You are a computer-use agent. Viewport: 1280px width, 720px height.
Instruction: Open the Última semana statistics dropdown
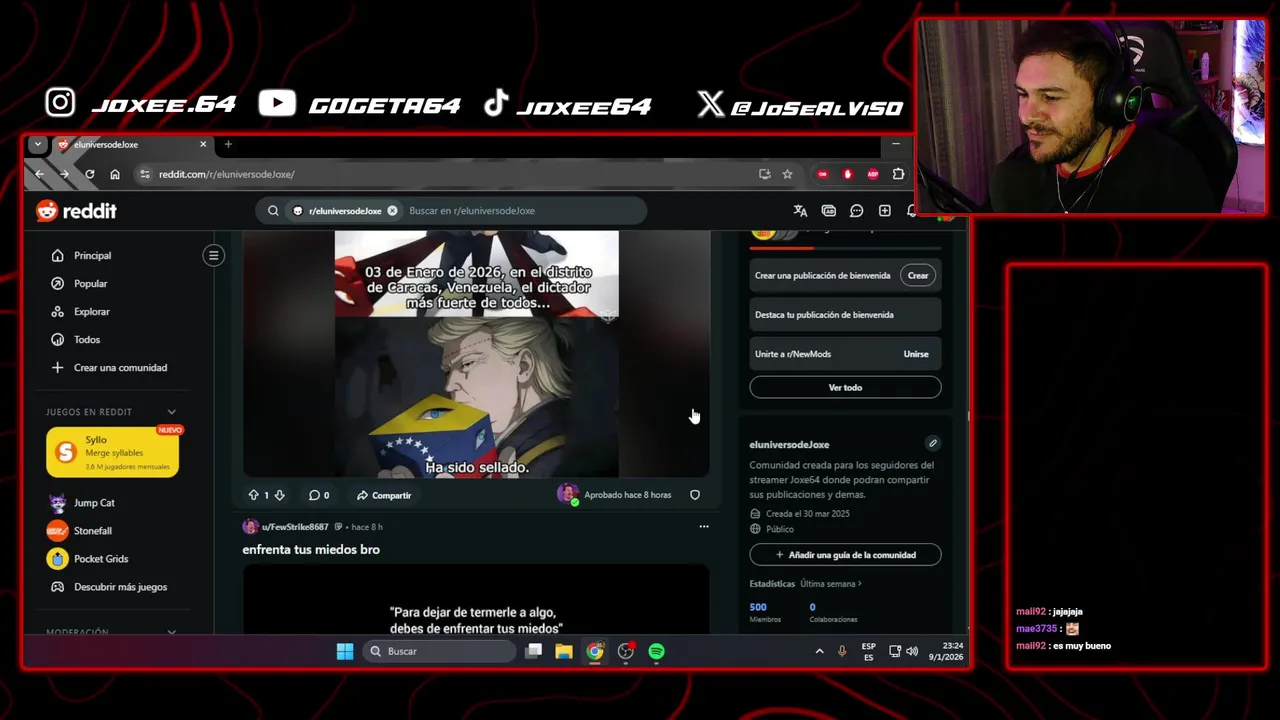(x=831, y=583)
